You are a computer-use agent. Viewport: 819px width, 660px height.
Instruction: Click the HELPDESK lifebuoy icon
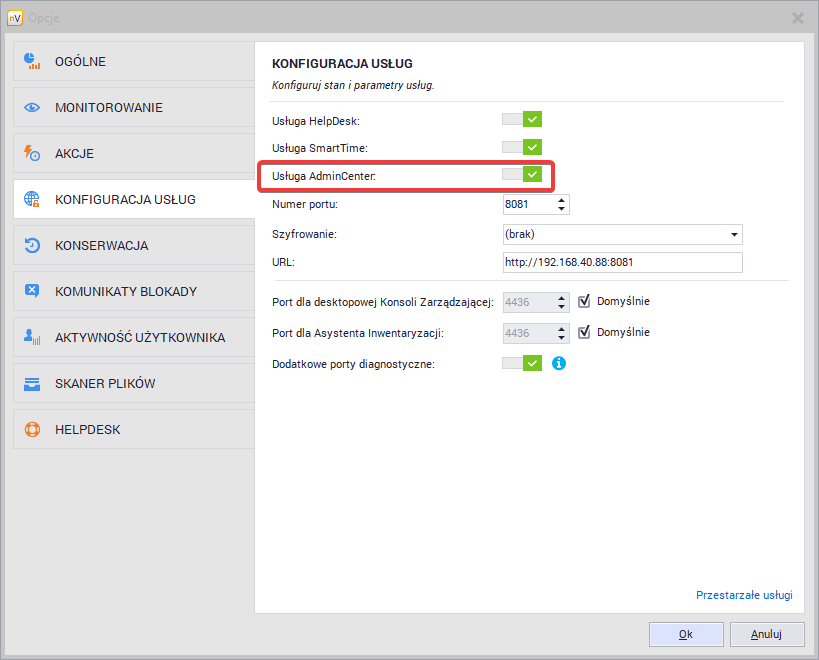(x=32, y=430)
